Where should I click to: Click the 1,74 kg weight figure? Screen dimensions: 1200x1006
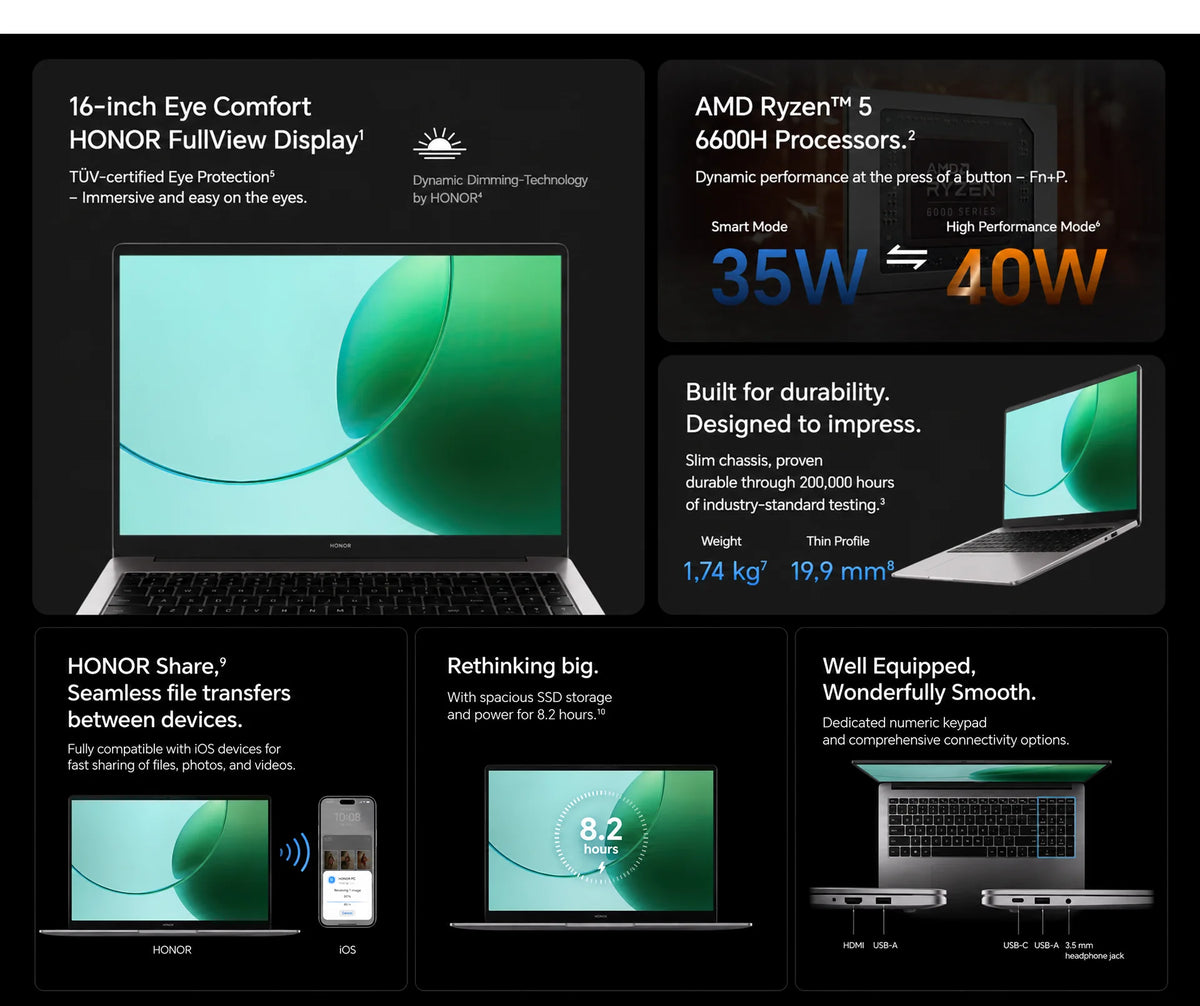tap(725, 571)
